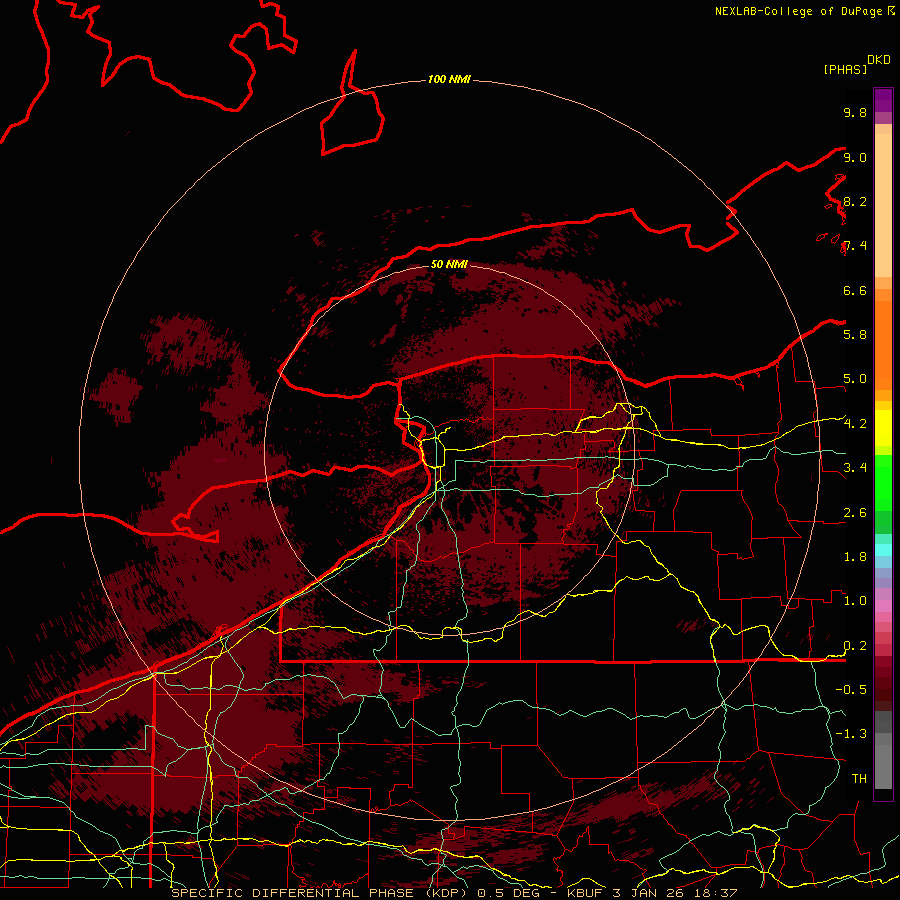The image size is (900, 900).
Task: Click the 5.8 scale value
Action: coord(855,335)
